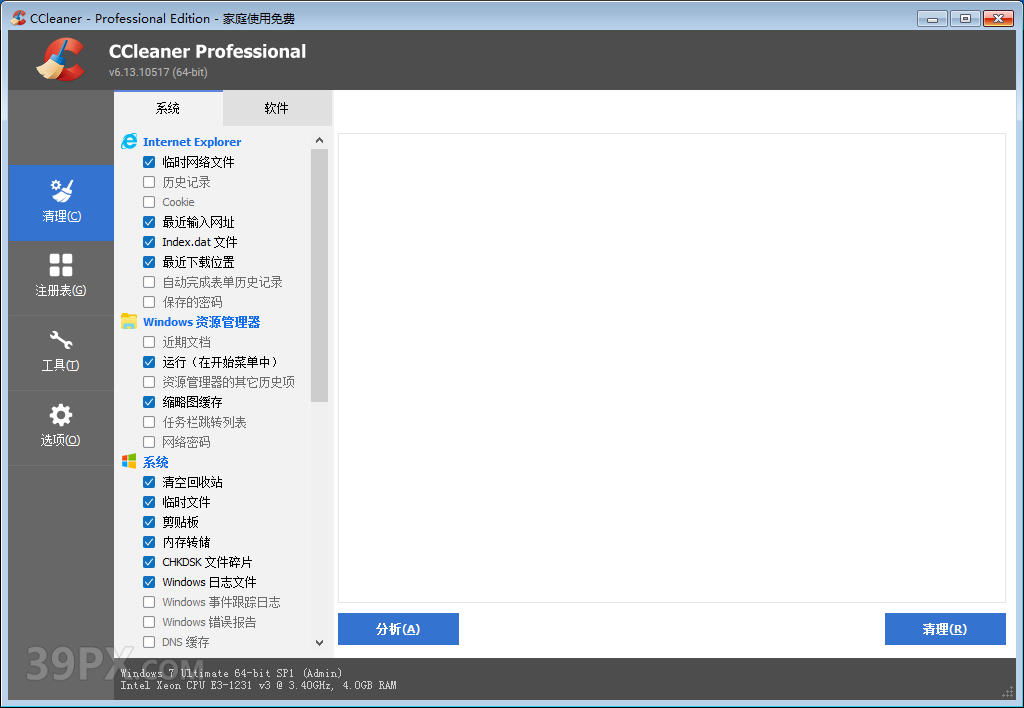Enable 保存的密码 checkbox

149,302
